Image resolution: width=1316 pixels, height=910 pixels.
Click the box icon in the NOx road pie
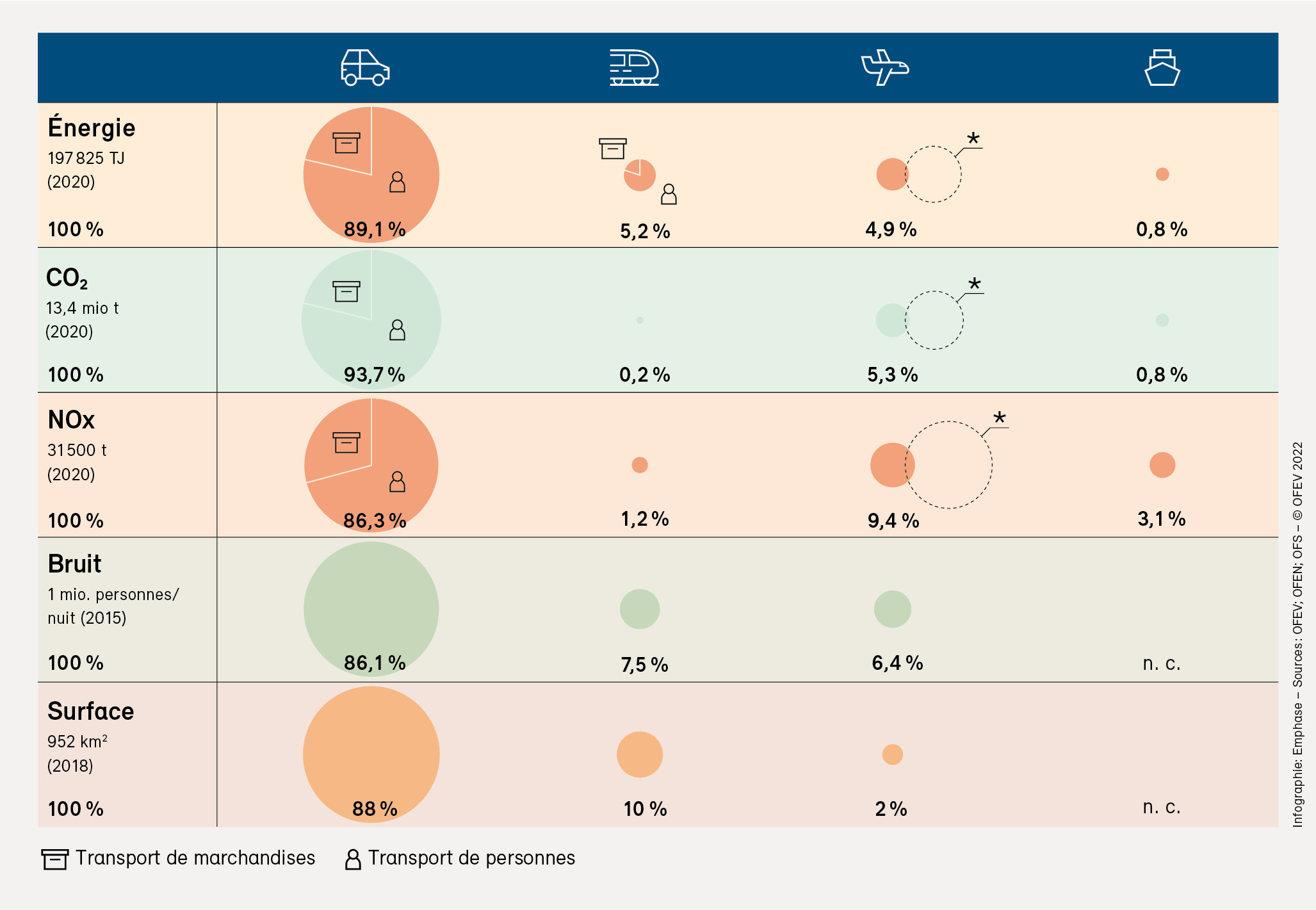346,443
